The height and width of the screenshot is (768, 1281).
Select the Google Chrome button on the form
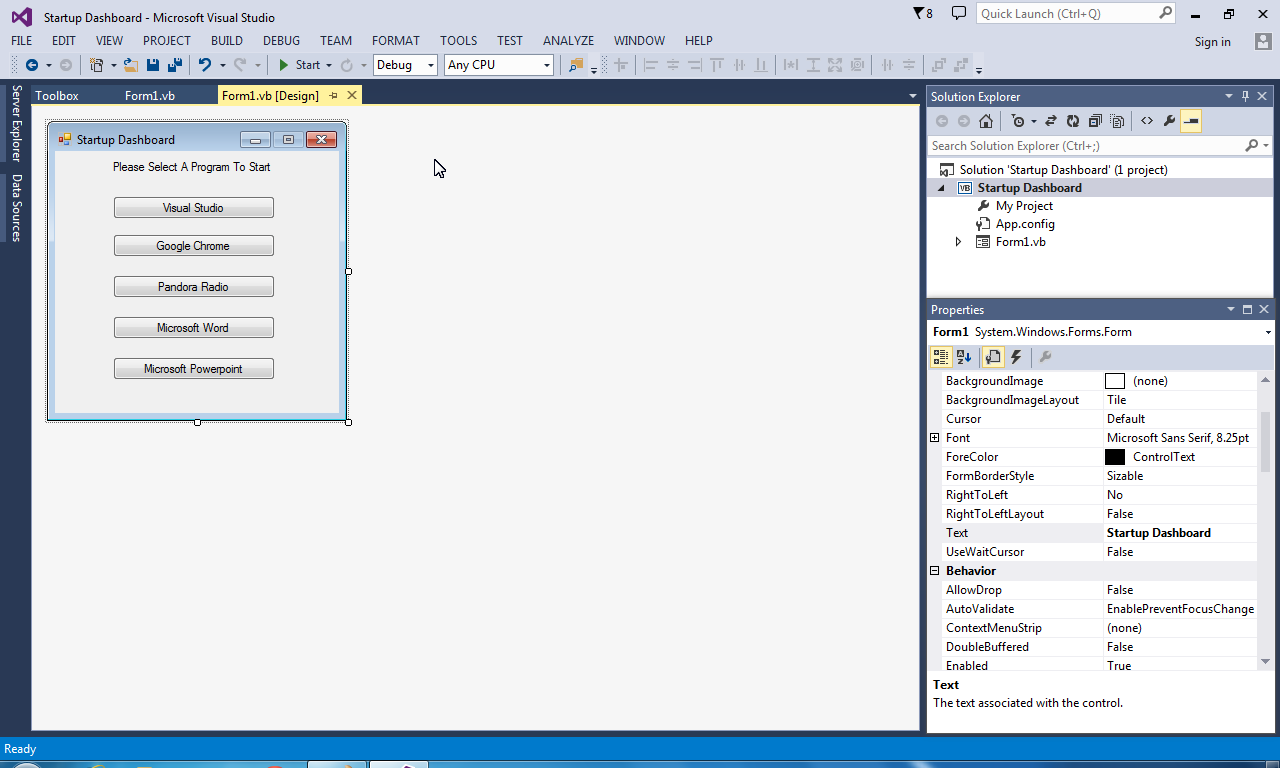[x=194, y=246]
